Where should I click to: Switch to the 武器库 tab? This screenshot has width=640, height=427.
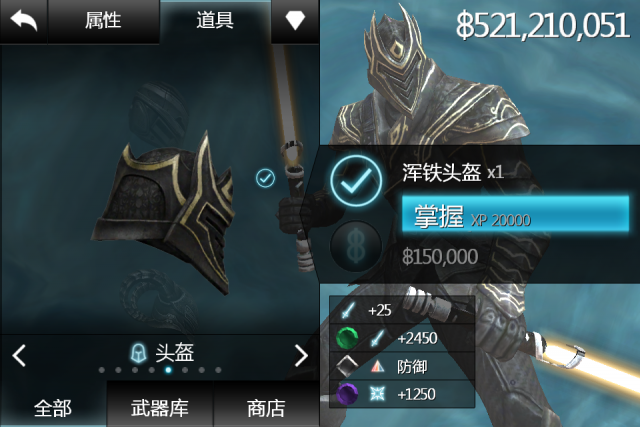pos(160,407)
